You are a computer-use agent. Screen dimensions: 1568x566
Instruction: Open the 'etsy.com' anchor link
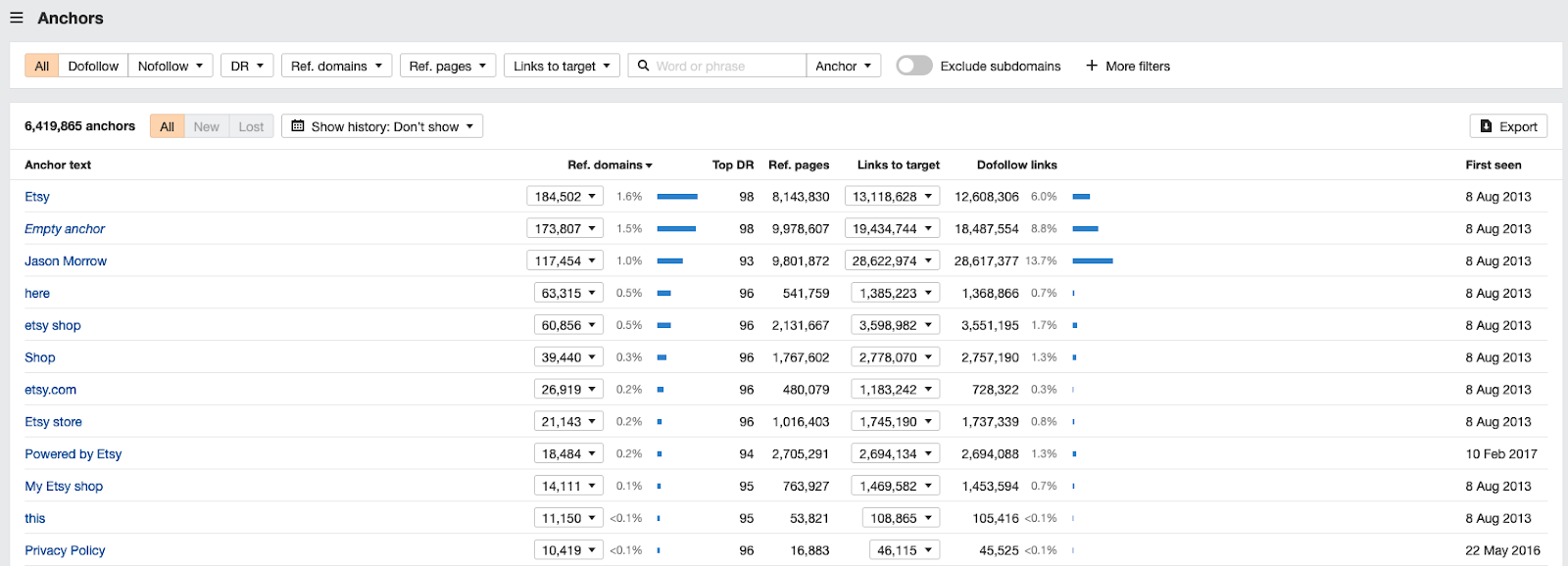tap(51, 390)
